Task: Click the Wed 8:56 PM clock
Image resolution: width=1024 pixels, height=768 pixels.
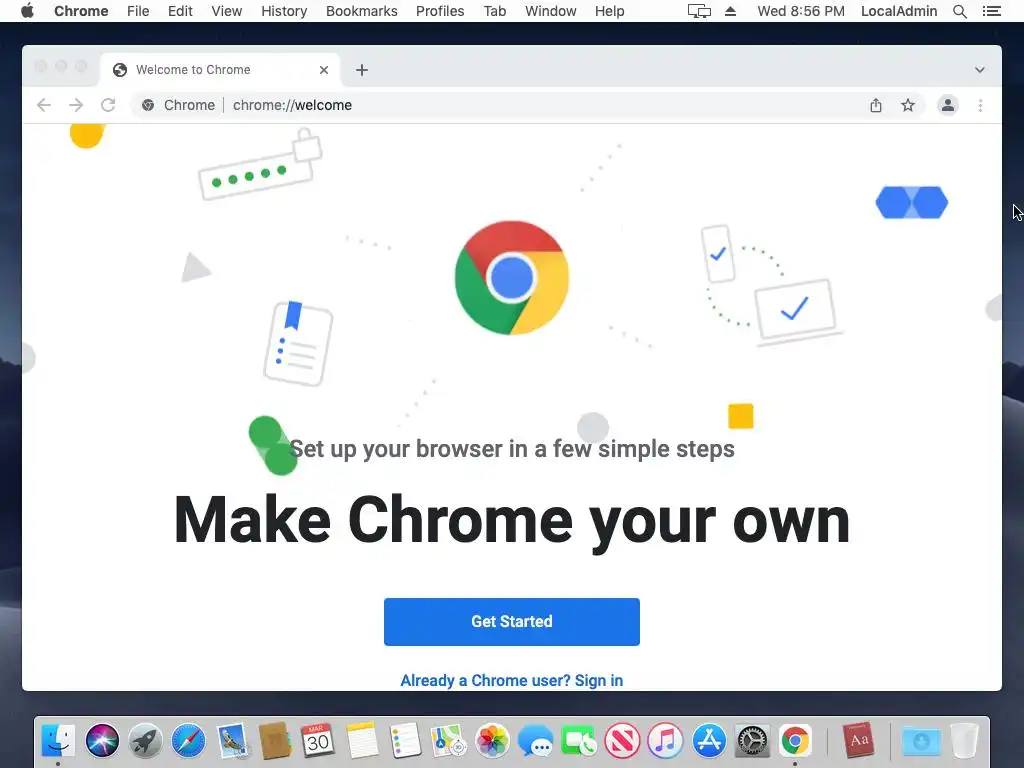Action: 801,11
